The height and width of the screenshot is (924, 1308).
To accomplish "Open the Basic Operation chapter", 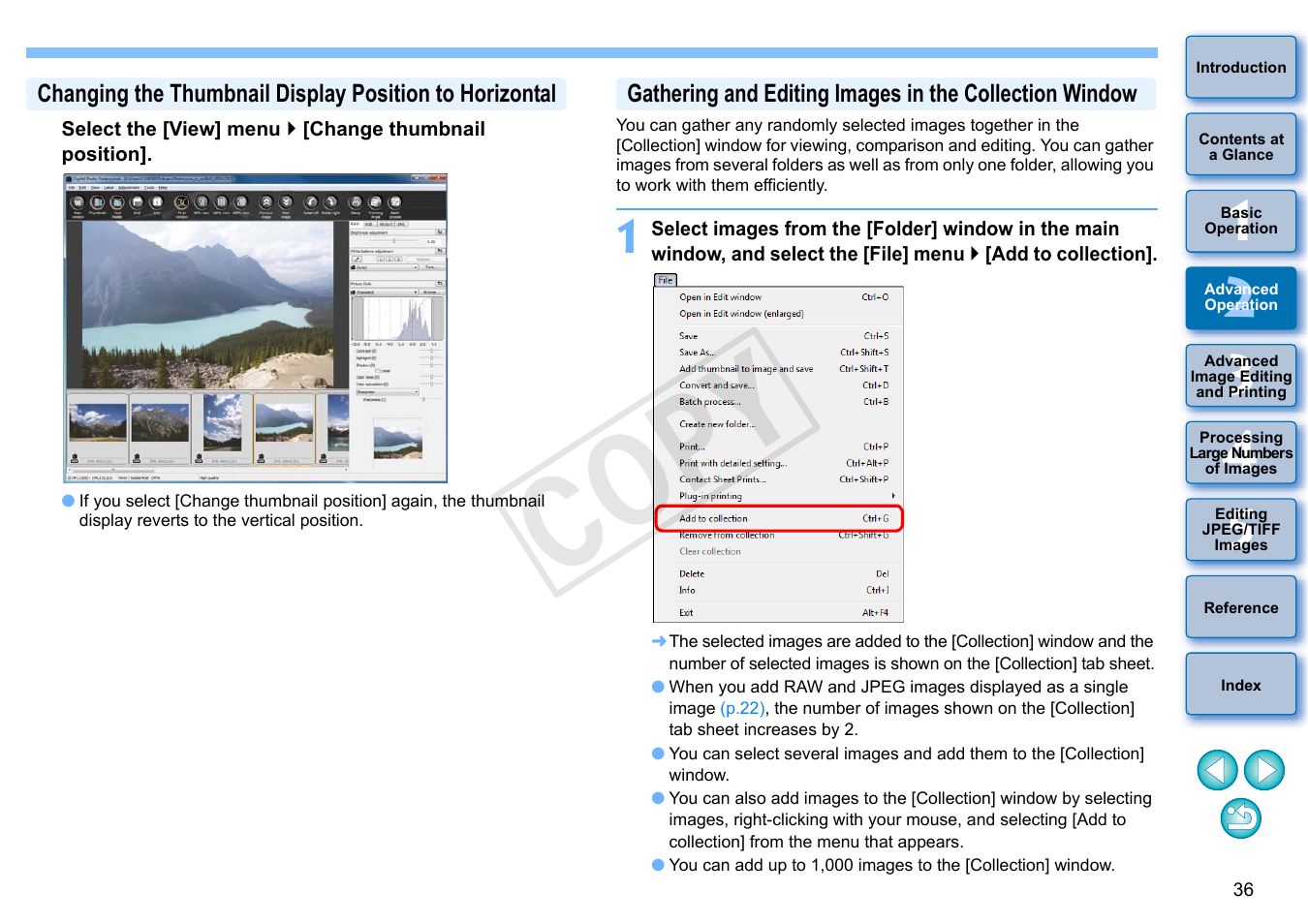I will tap(1241, 222).
